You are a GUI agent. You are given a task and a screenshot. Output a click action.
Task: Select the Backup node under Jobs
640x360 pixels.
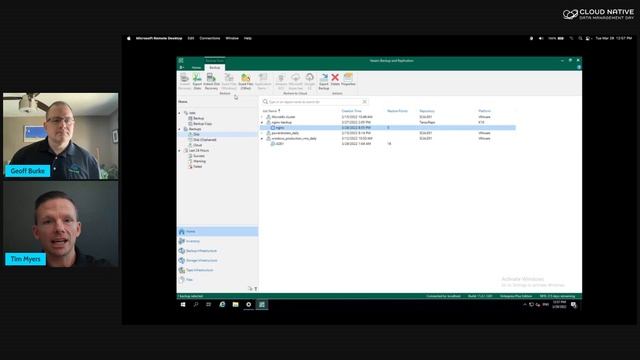(x=196, y=118)
